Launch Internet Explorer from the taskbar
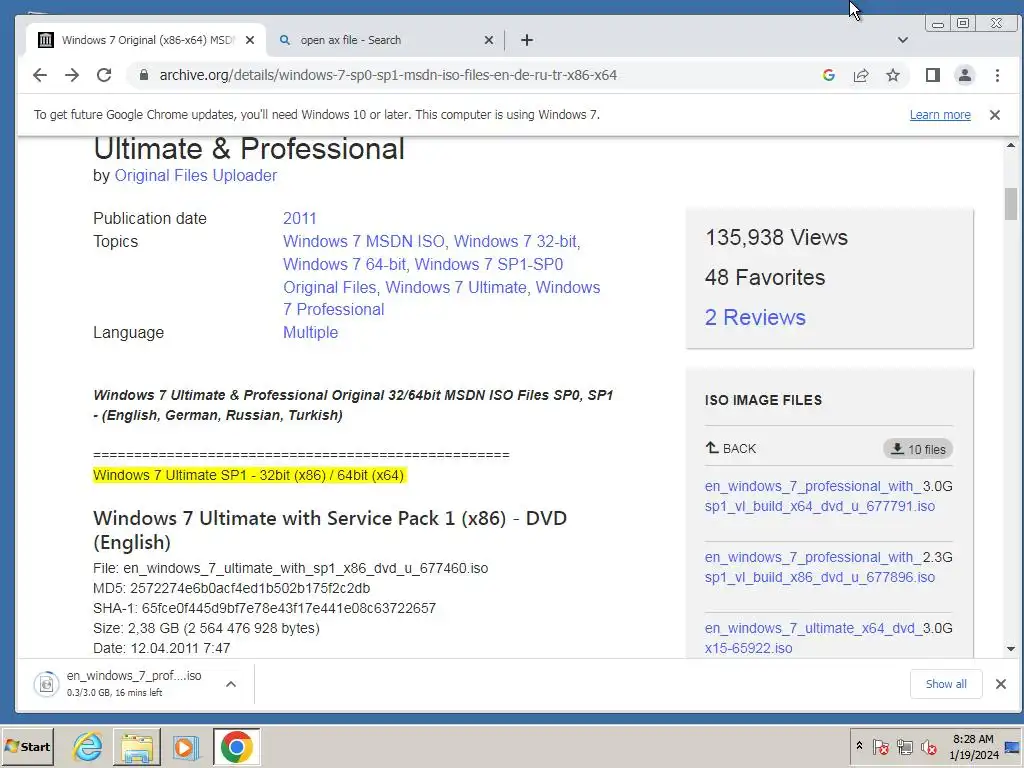Image resolution: width=1024 pixels, height=768 pixels. click(x=87, y=746)
